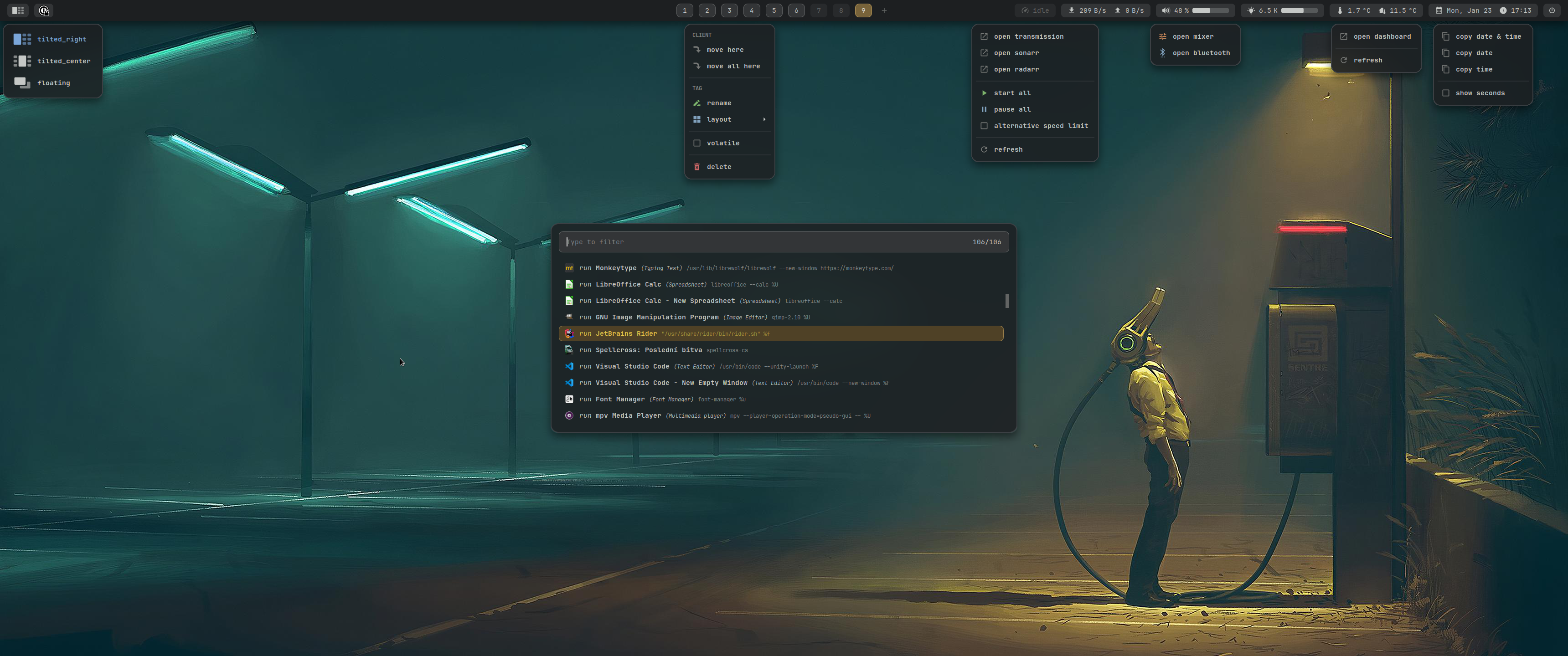This screenshot has height=656, width=1568.
Task: Choose copy date & time
Action: coord(1483,36)
